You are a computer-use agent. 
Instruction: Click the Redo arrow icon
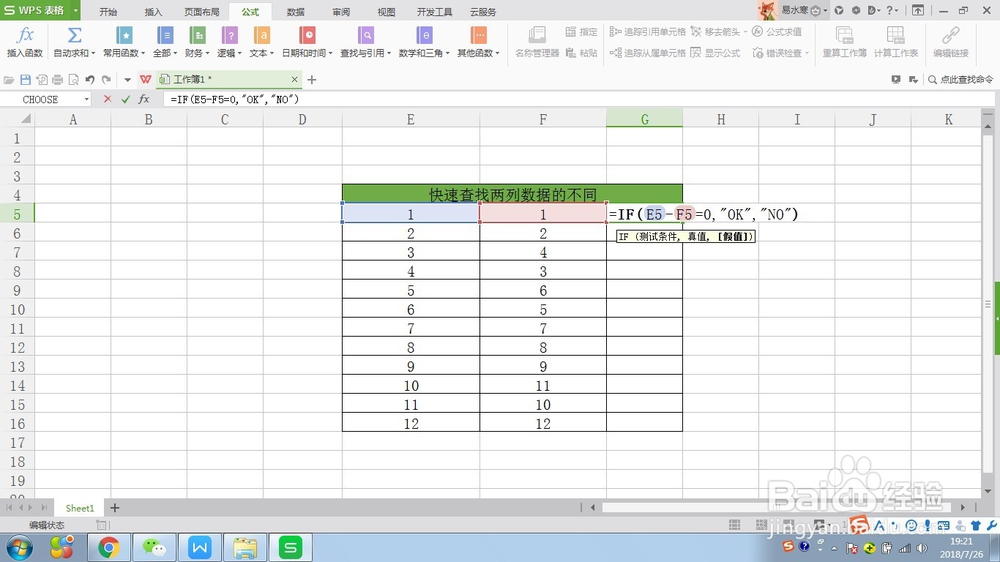click(x=107, y=80)
